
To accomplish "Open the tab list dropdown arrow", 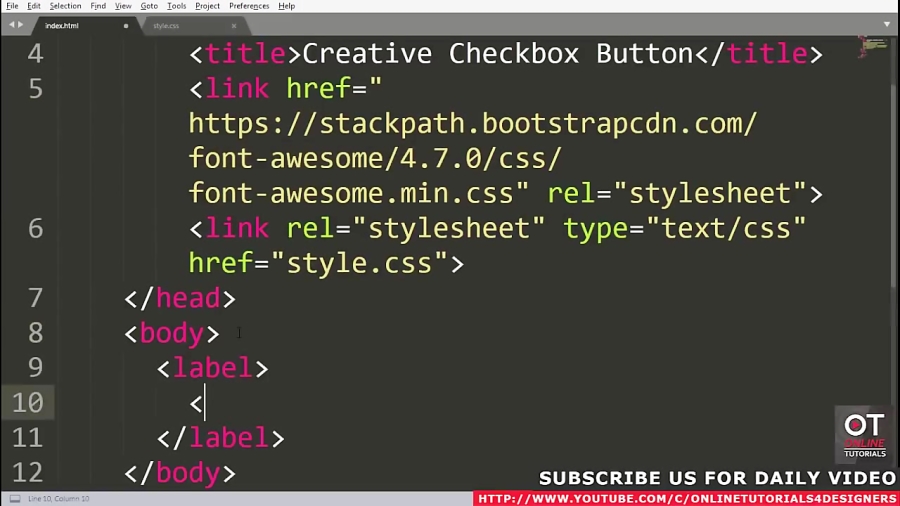I will coord(886,25).
